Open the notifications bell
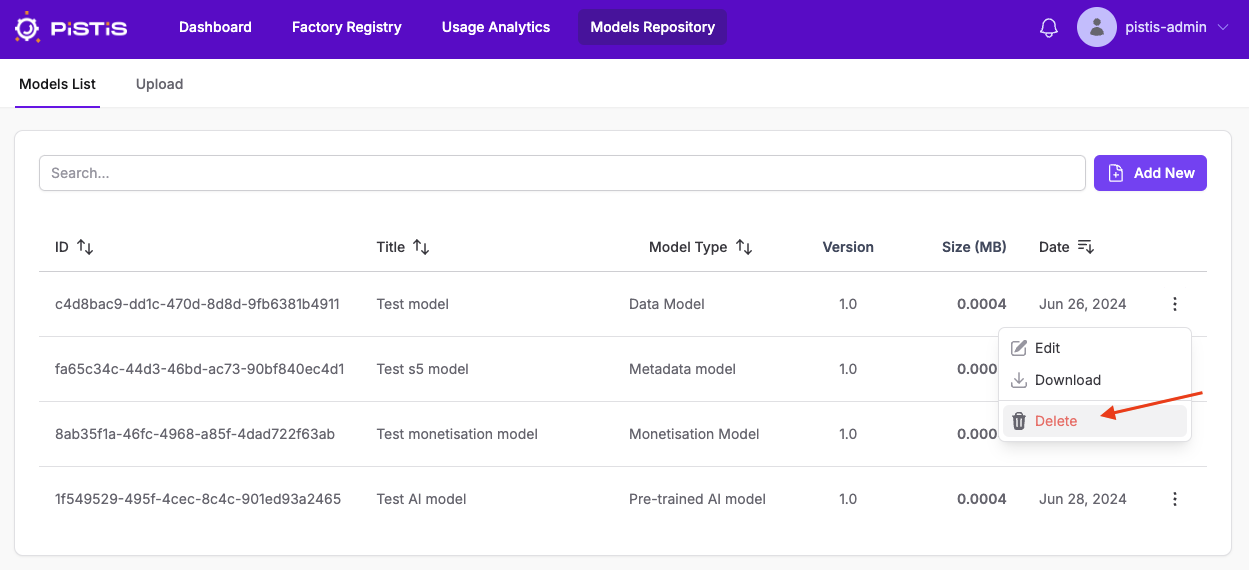 click(1049, 28)
